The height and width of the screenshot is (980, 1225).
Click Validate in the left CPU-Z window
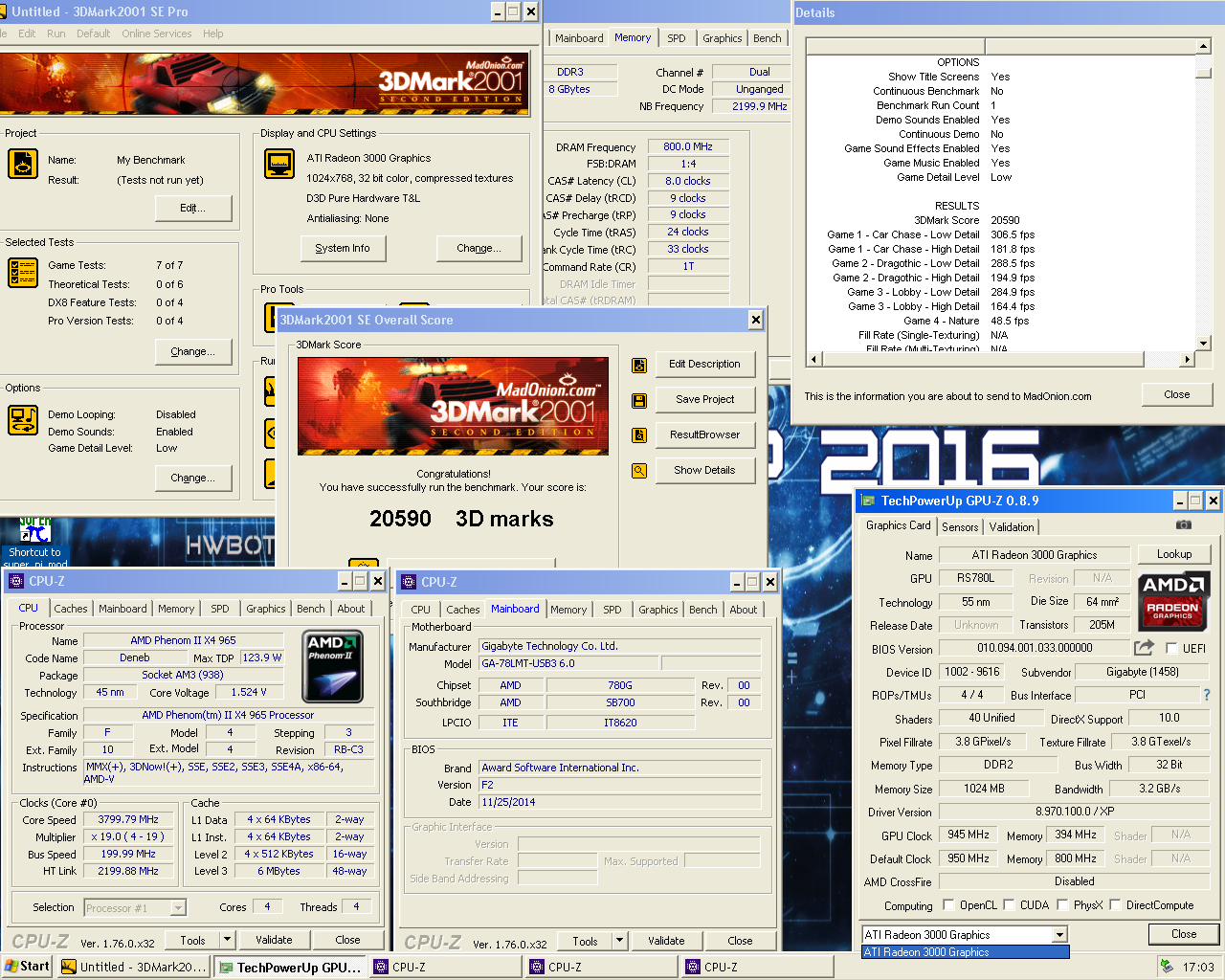pyautogui.click(x=274, y=941)
